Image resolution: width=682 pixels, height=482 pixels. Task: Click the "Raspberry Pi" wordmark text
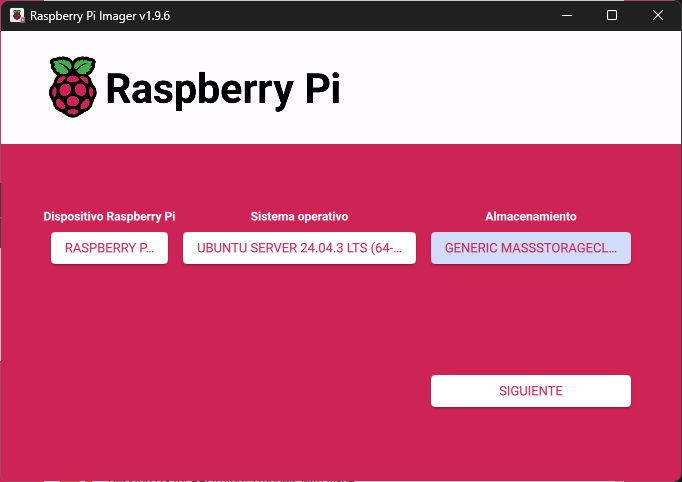point(222,89)
